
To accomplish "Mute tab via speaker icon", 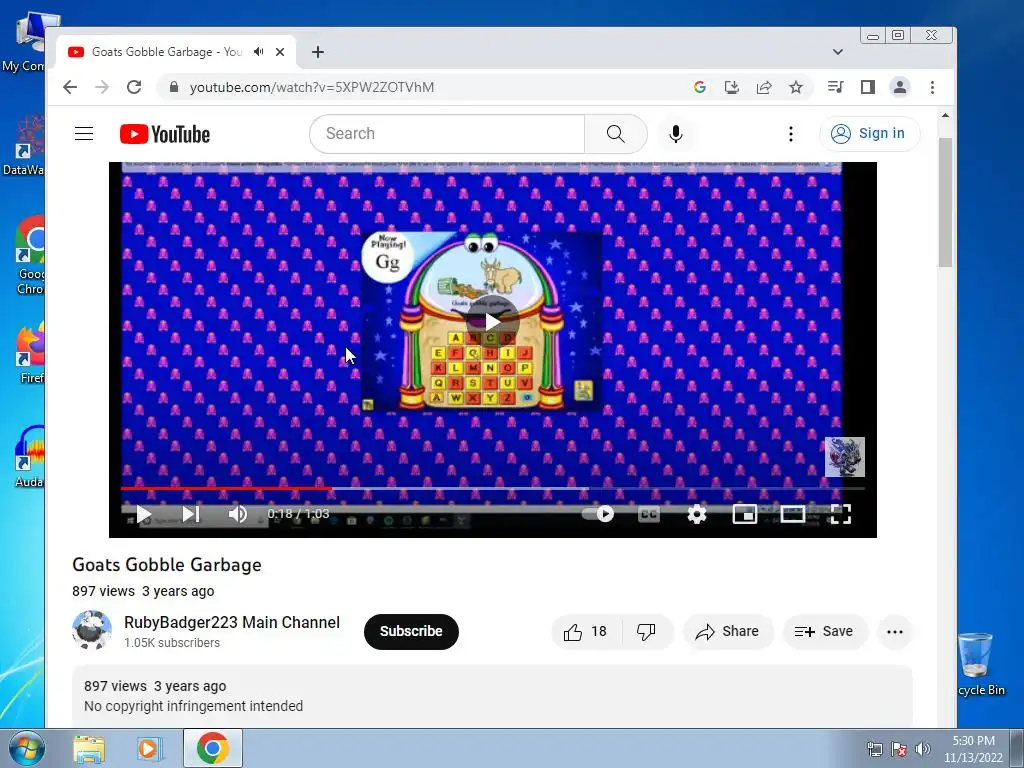I will pyautogui.click(x=259, y=52).
